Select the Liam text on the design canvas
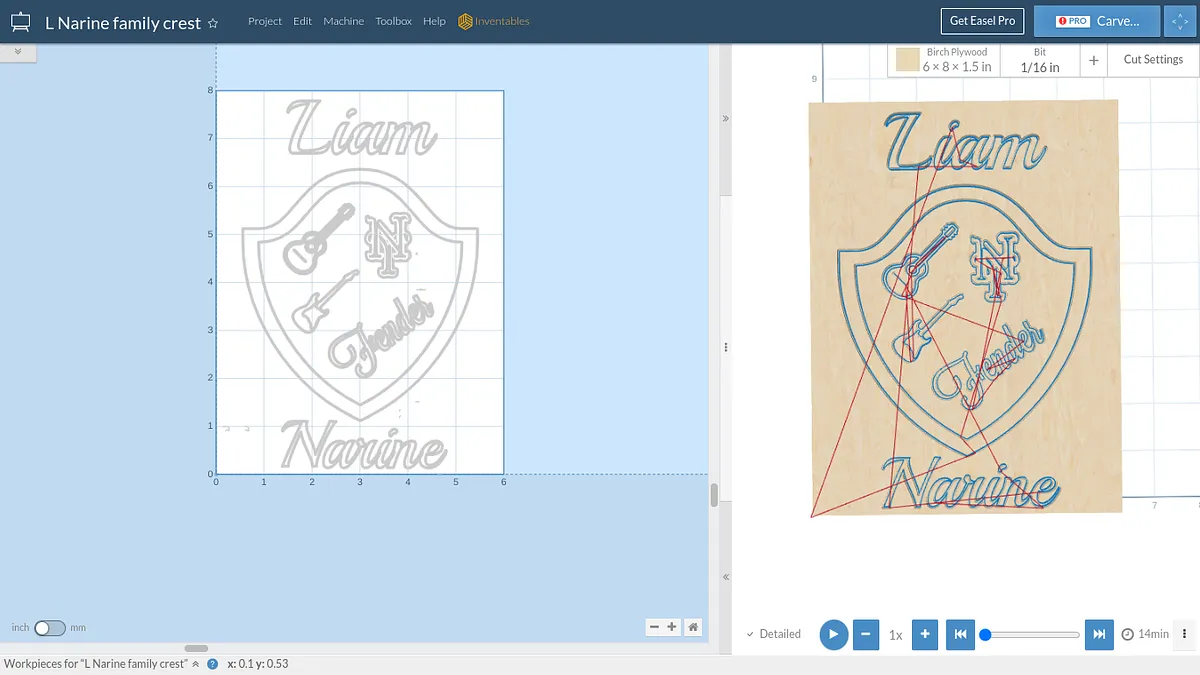This screenshot has height=675, width=1200. point(361,128)
